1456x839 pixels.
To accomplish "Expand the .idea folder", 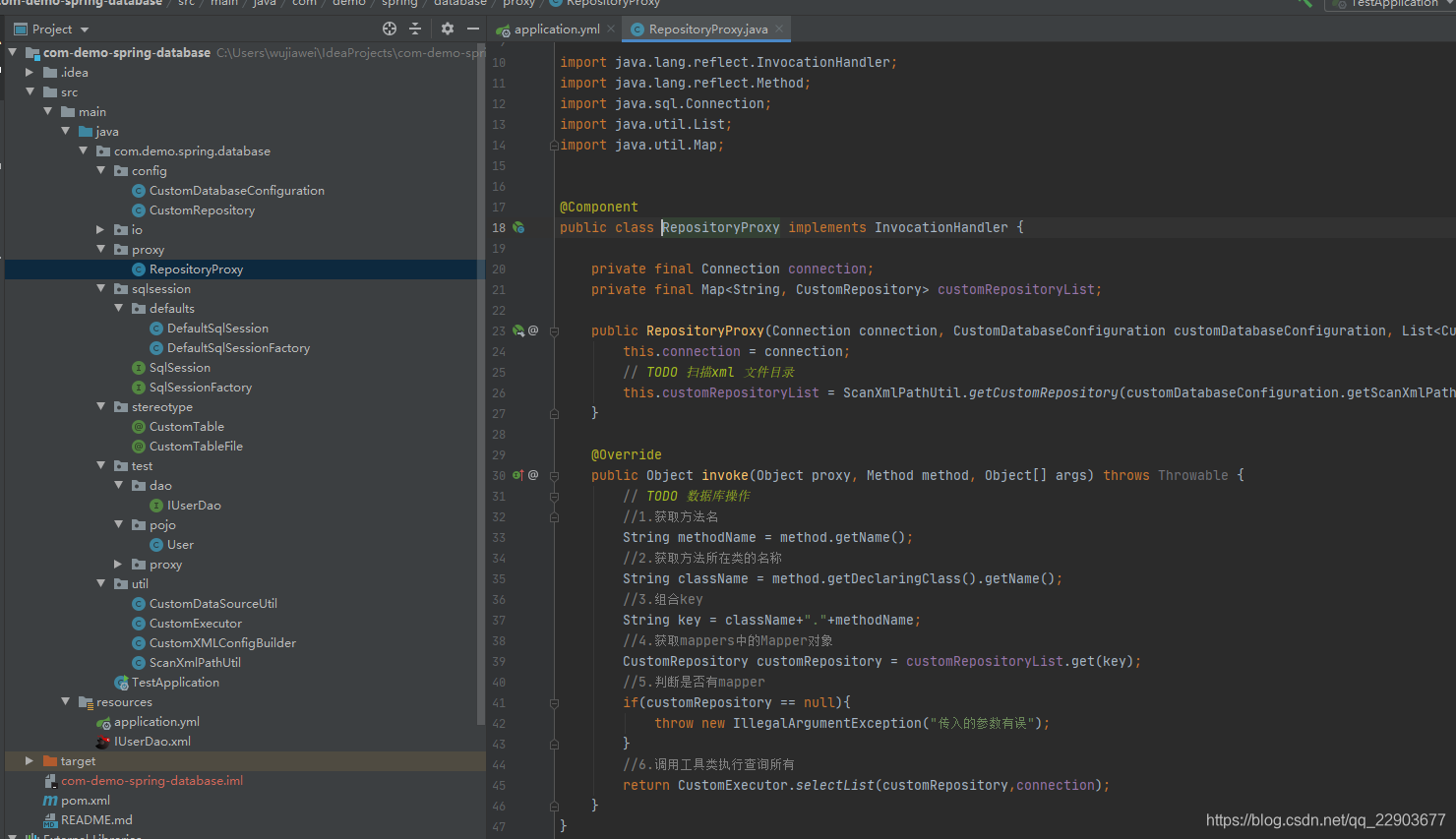I will coord(30,72).
